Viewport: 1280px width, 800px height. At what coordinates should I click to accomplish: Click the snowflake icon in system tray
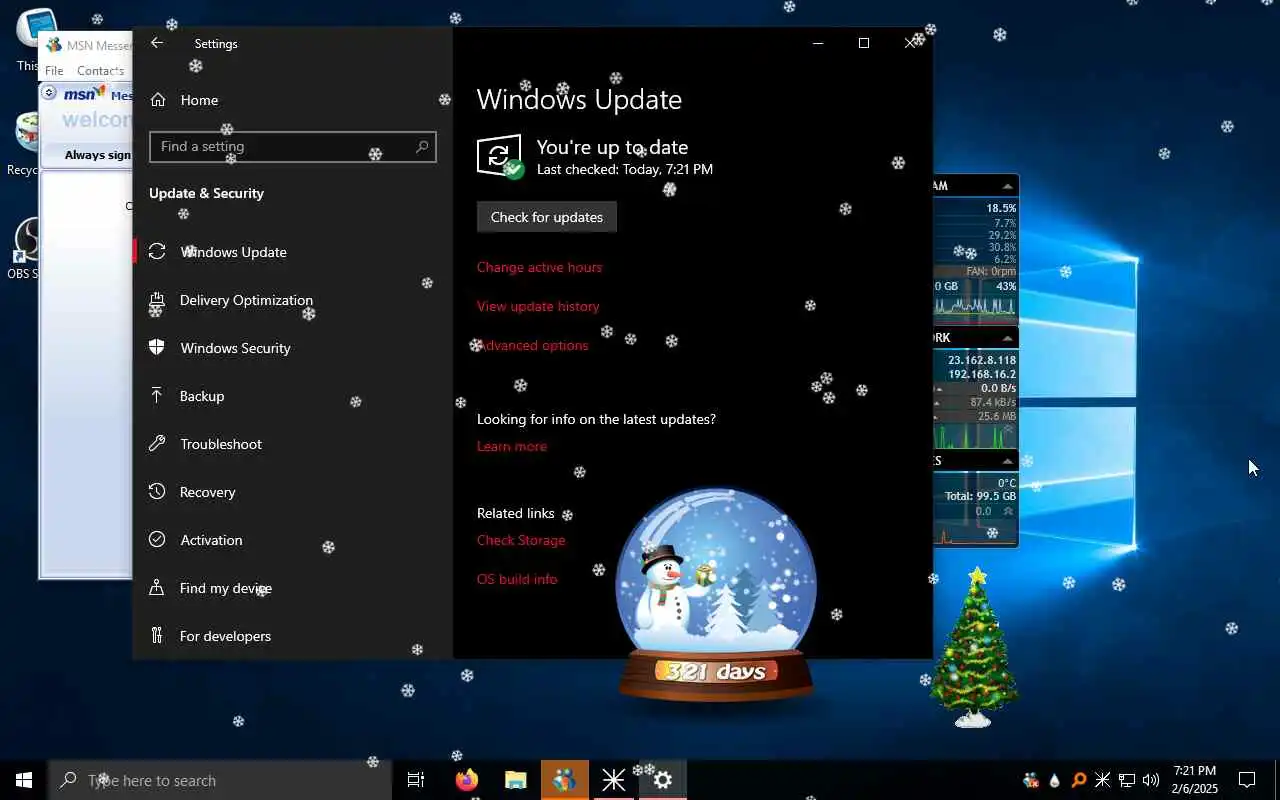pos(1103,780)
